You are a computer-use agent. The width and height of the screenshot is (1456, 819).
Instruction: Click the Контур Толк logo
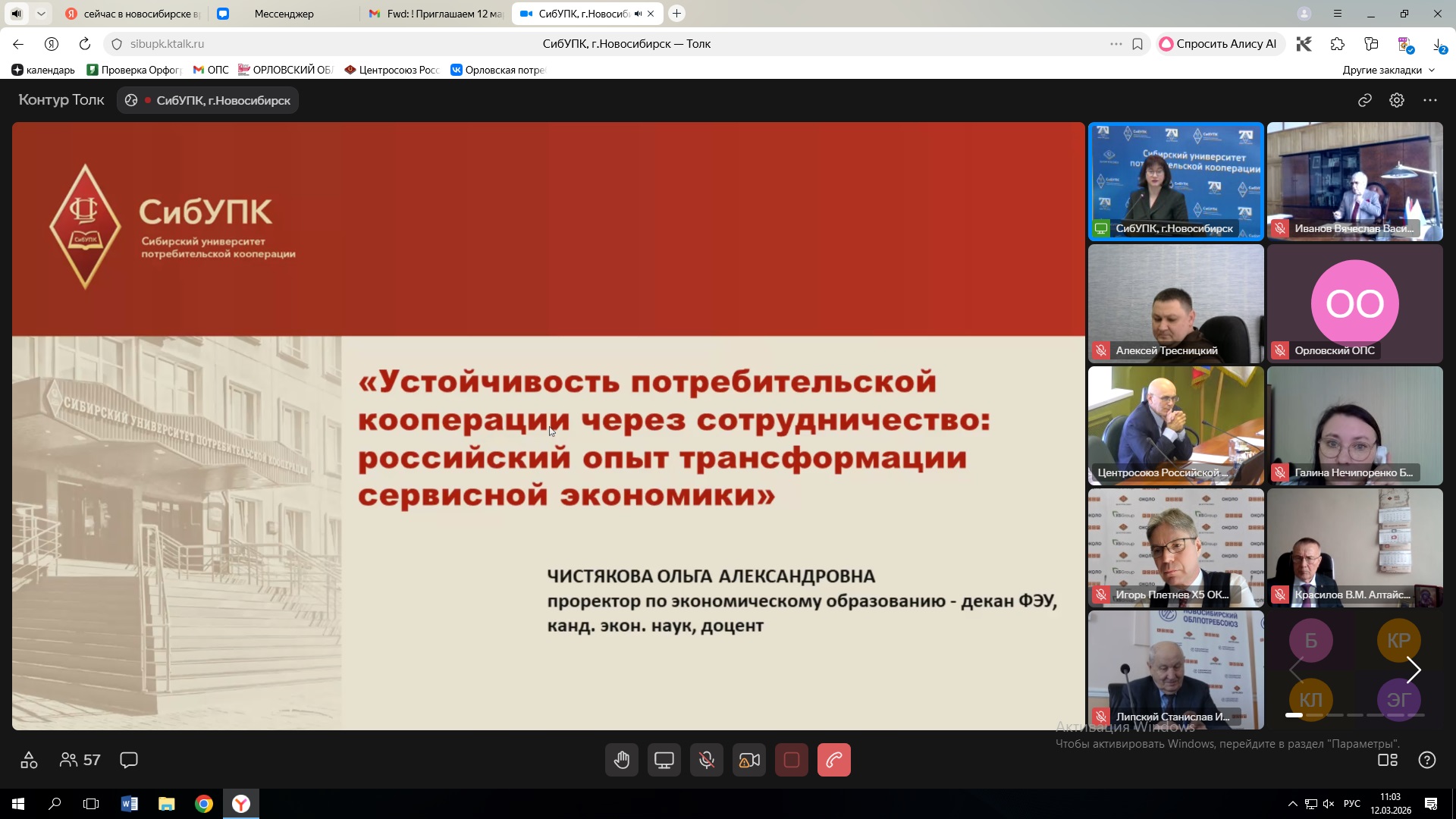coord(61,100)
